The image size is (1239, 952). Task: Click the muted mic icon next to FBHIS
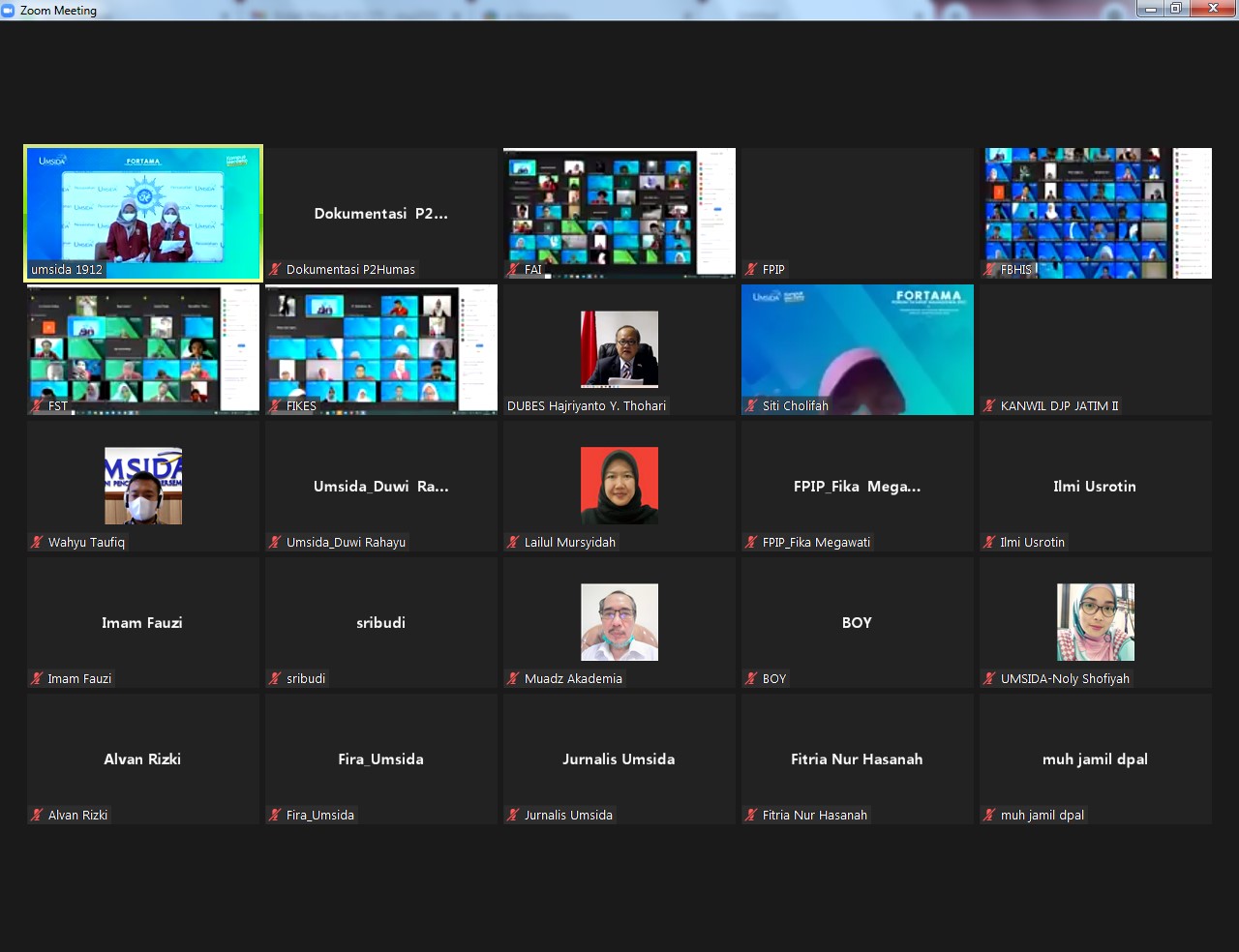[990, 270]
